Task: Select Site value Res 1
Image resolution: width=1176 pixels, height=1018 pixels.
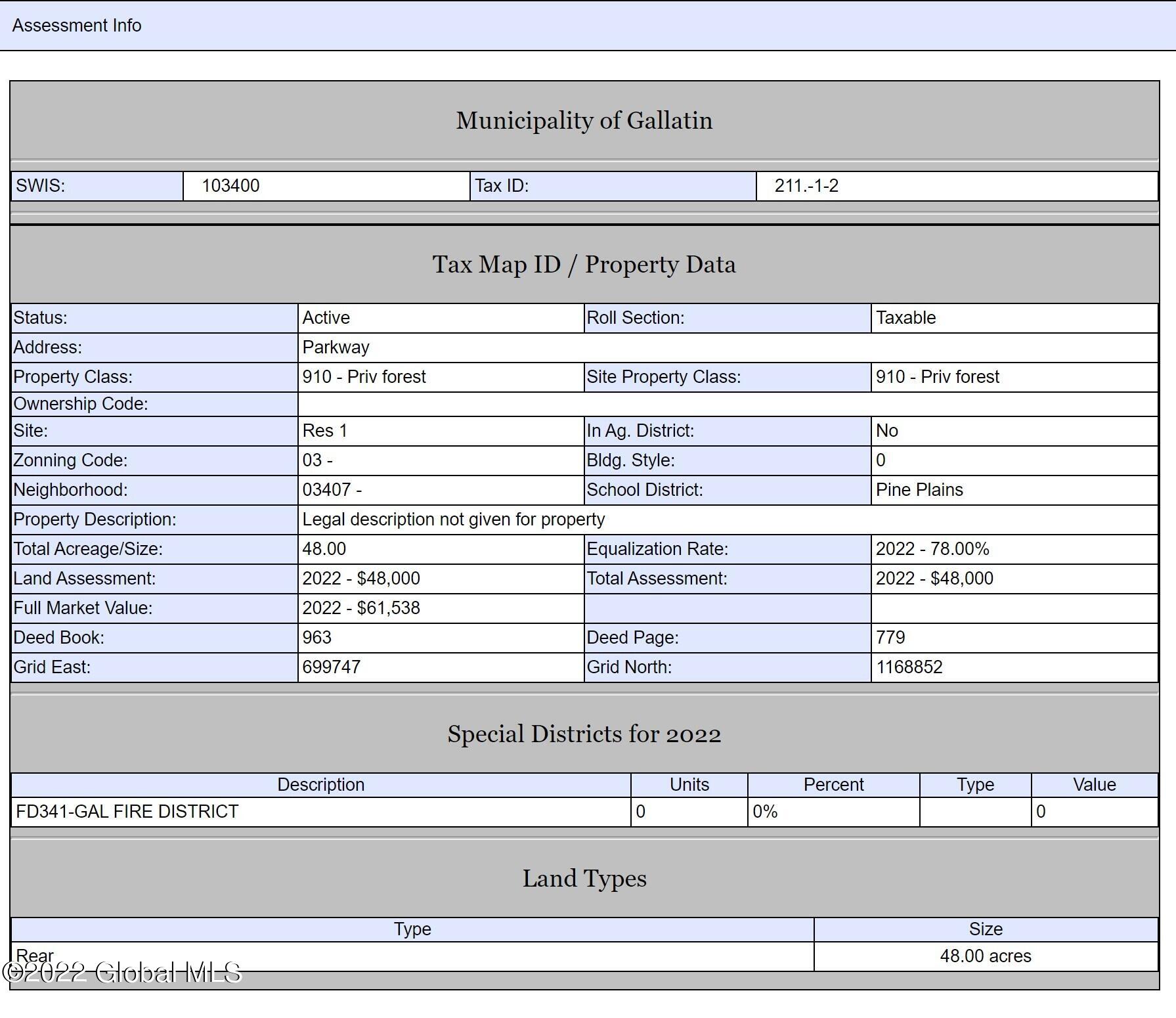Action: pyautogui.click(x=325, y=431)
